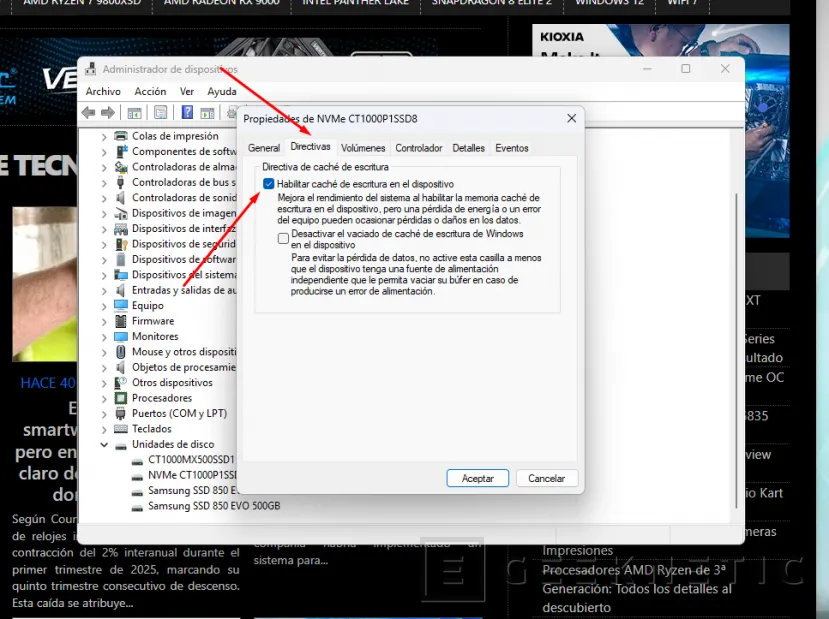Open the Ryzen 3ª Generación article link
Screen dimensions: 829x619
click(x=637, y=588)
